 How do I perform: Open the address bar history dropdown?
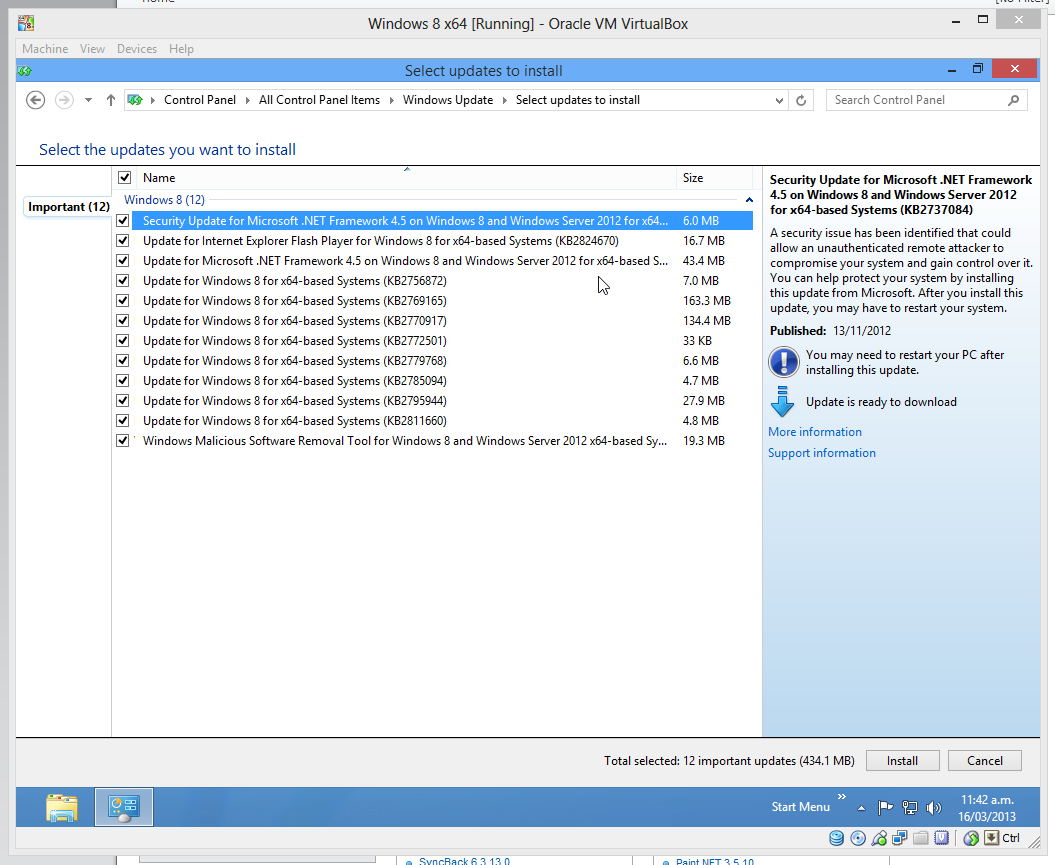point(780,100)
